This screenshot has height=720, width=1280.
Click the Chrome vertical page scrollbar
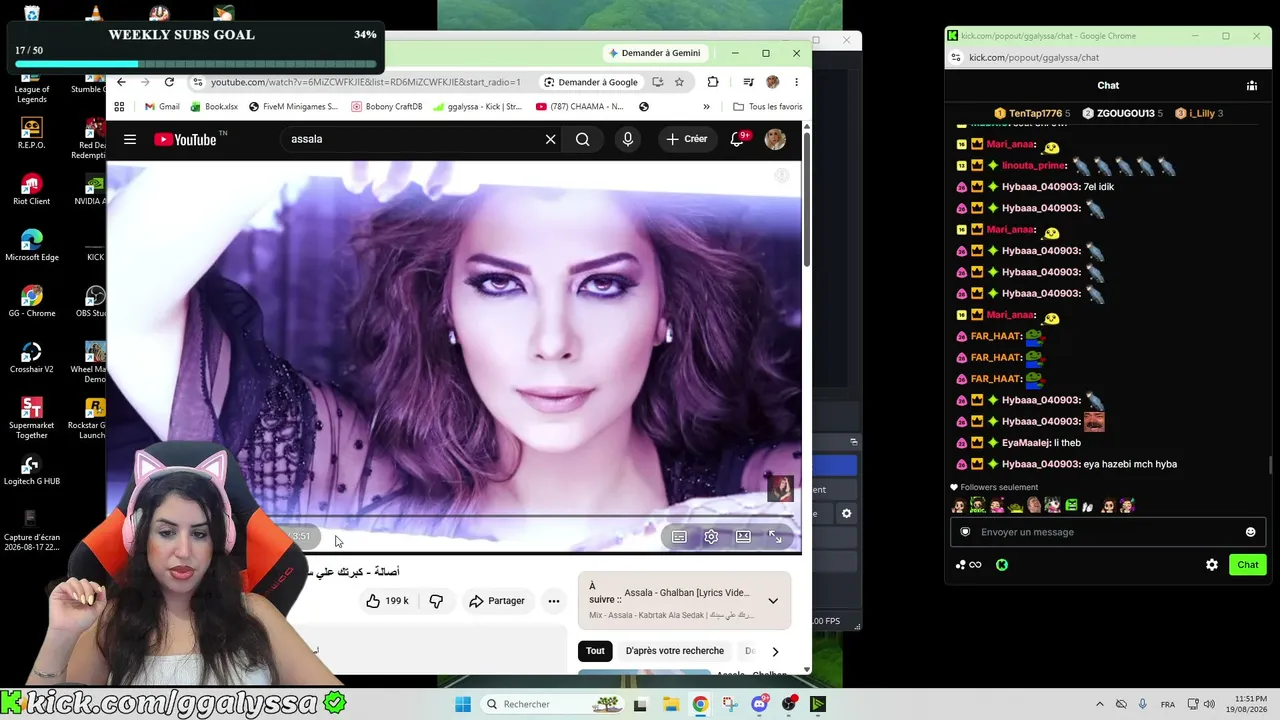click(x=806, y=200)
